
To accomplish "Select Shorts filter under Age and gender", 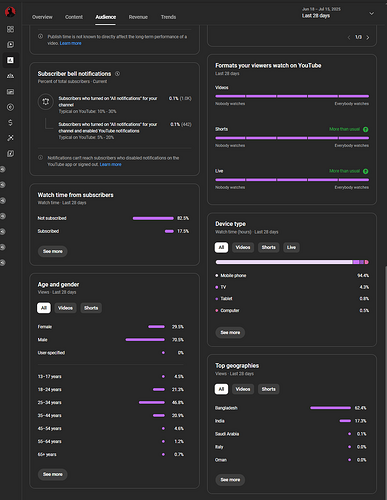I will coord(91,308).
